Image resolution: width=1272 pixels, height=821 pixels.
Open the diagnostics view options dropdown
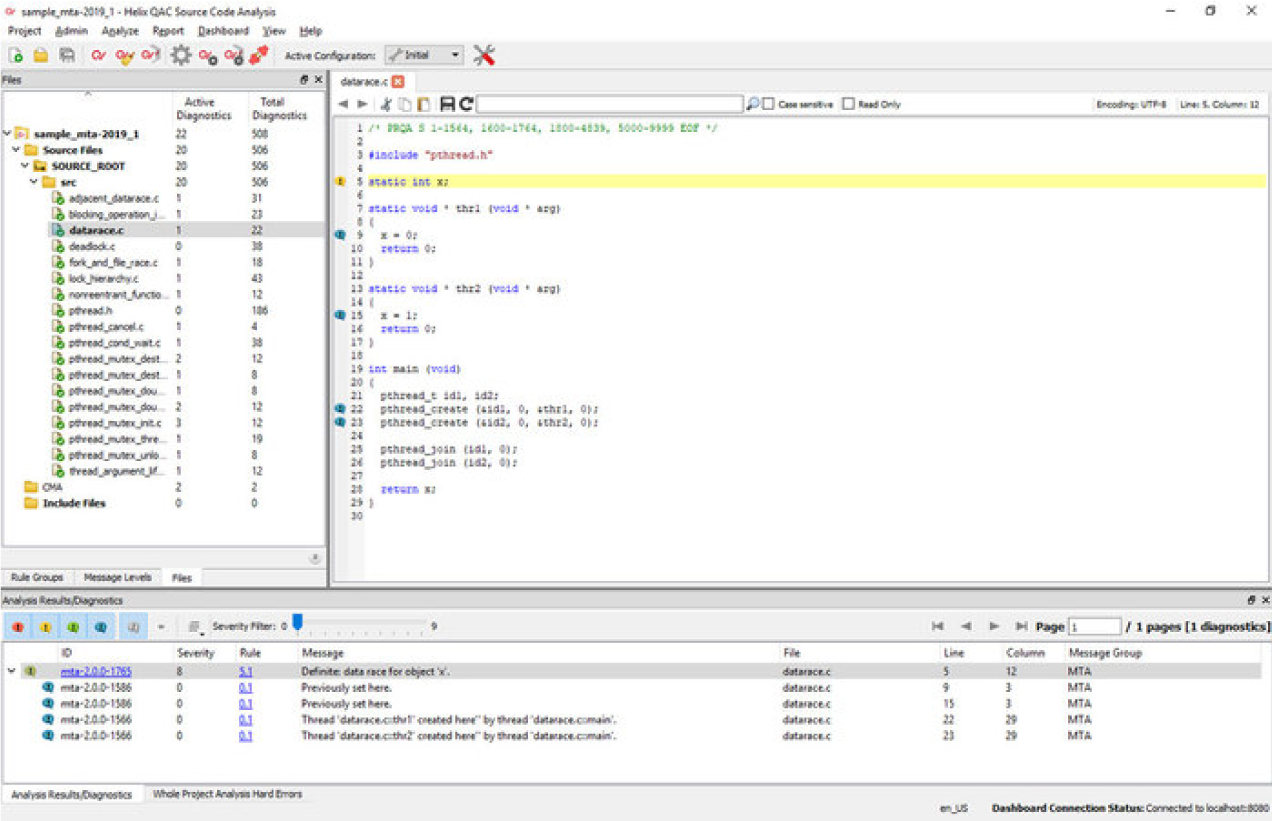pos(195,627)
